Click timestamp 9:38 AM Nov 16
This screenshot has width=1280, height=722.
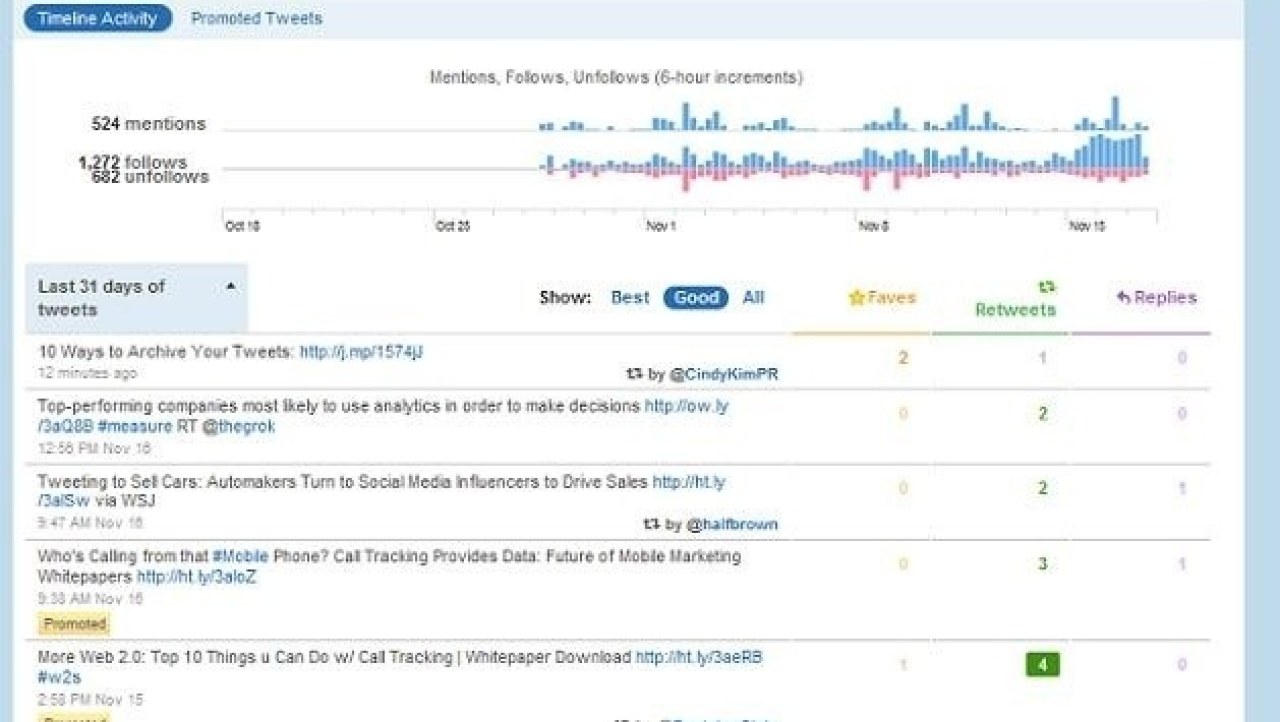(90, 599)
